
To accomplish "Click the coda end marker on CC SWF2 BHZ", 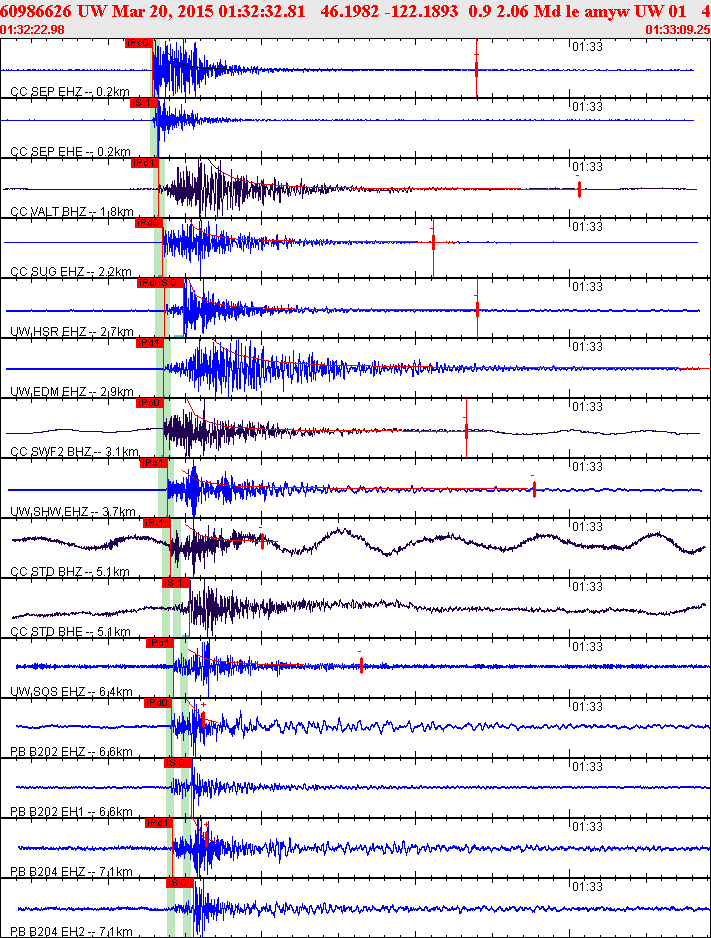I will pos(466,431).
